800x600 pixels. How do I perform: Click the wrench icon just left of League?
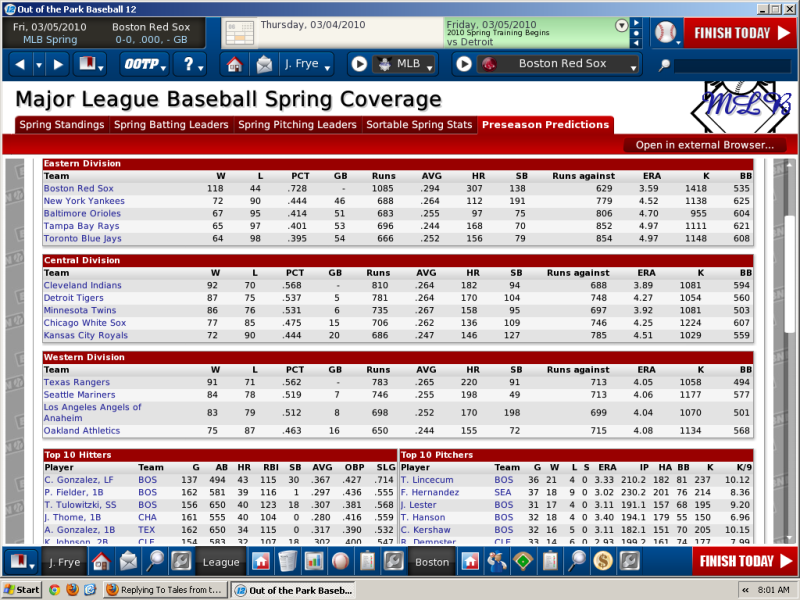coord(182,562)
